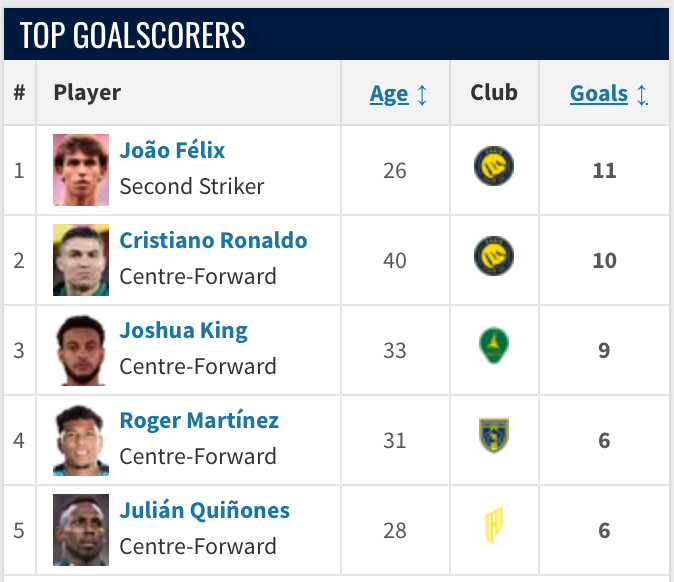Open Roger Martínez's player photo
Viewport: 674px width, 582px height.
(81, 439)
